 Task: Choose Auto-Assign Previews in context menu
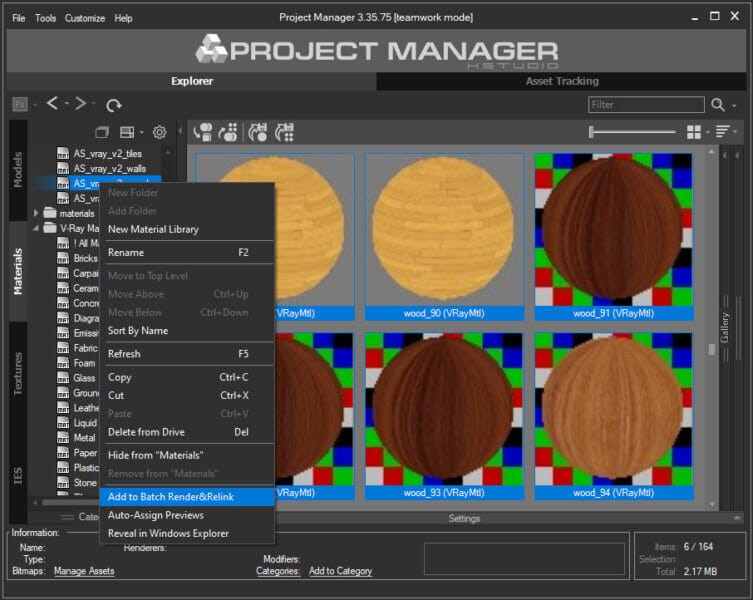pos(187,515)
